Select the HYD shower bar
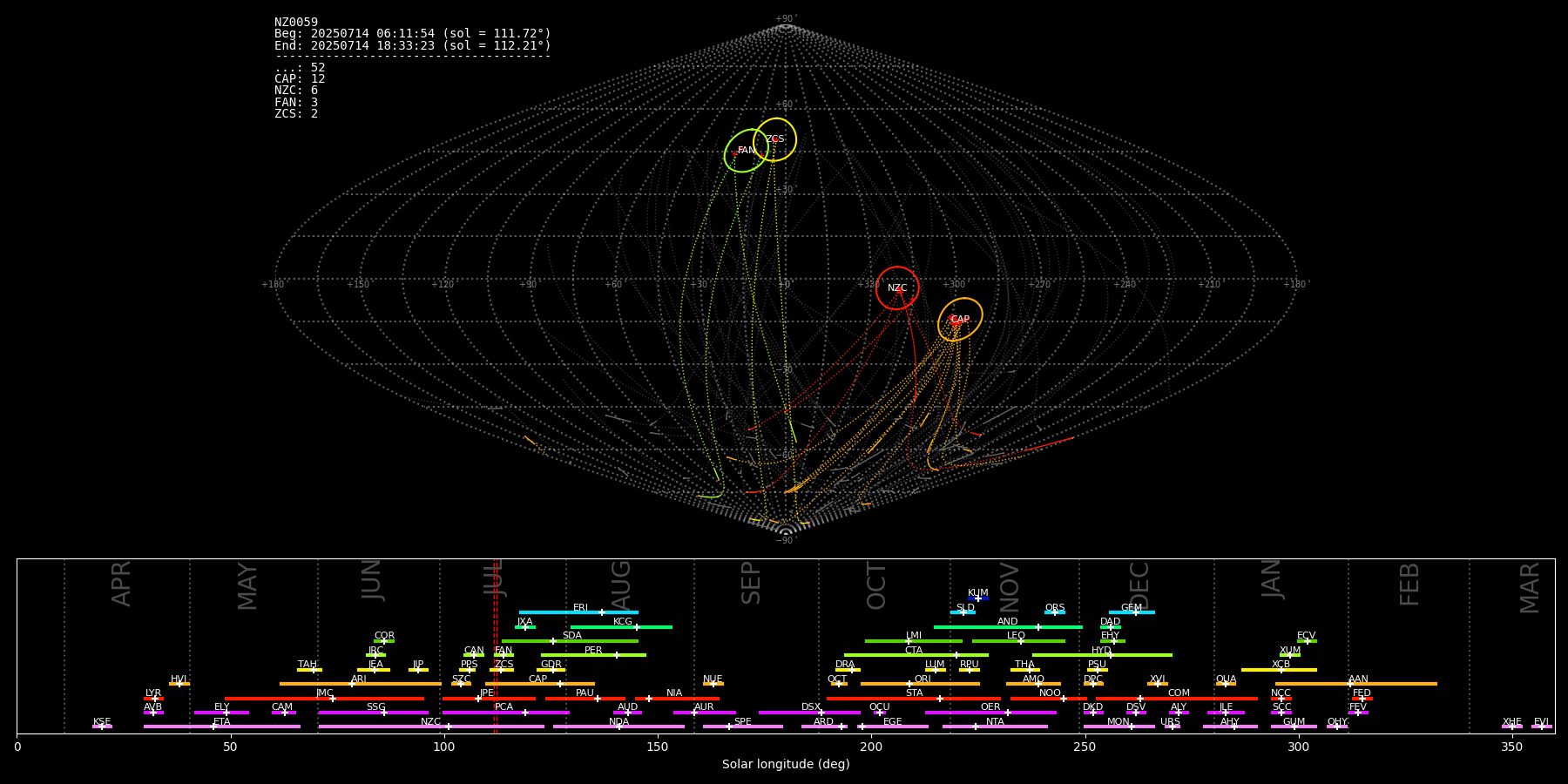 click(1102, 655)
